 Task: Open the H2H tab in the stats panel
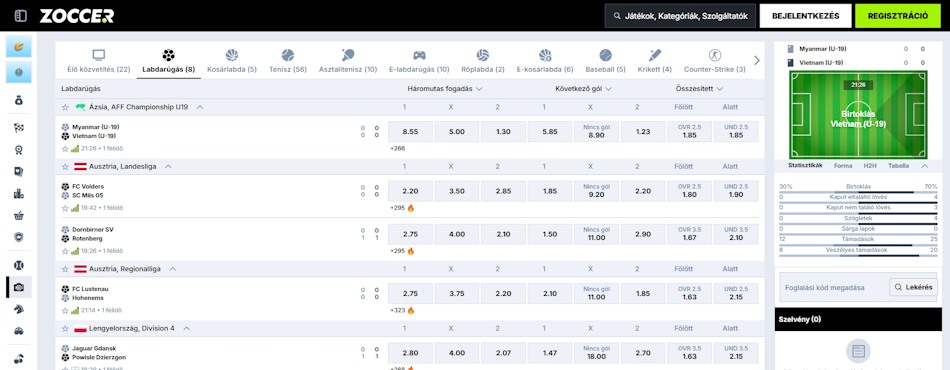click(x=870, y=165)
